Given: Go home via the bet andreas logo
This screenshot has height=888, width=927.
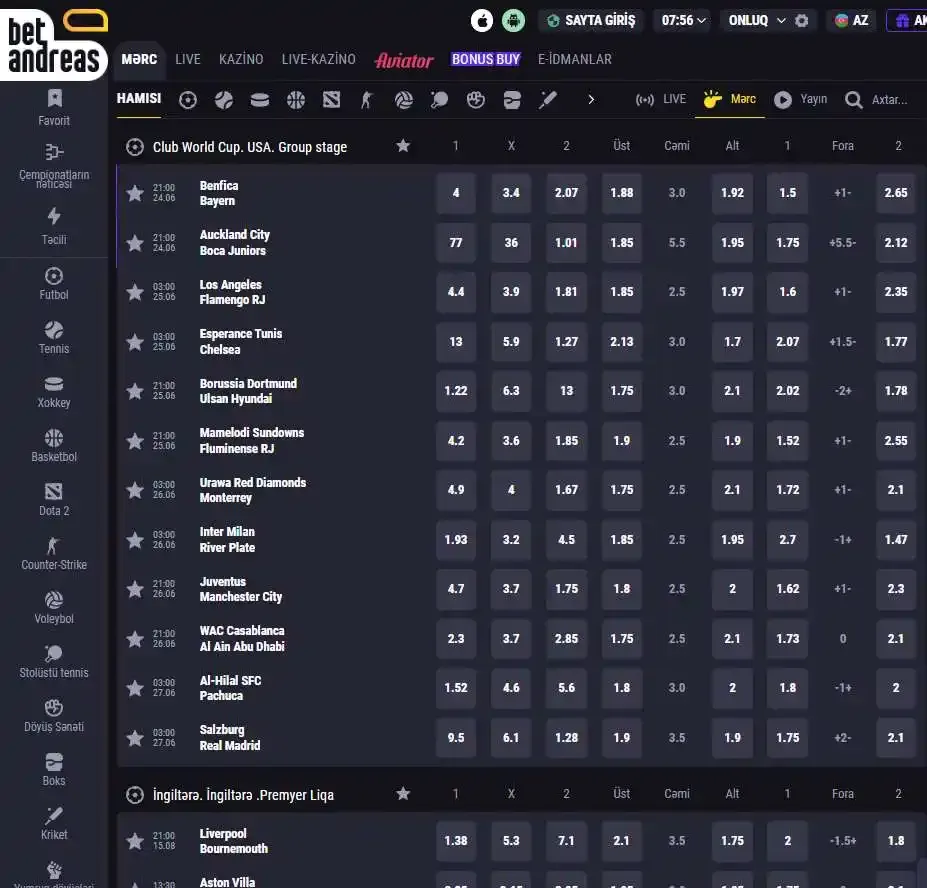Looking at the screenshot, I should pos(54,45).
